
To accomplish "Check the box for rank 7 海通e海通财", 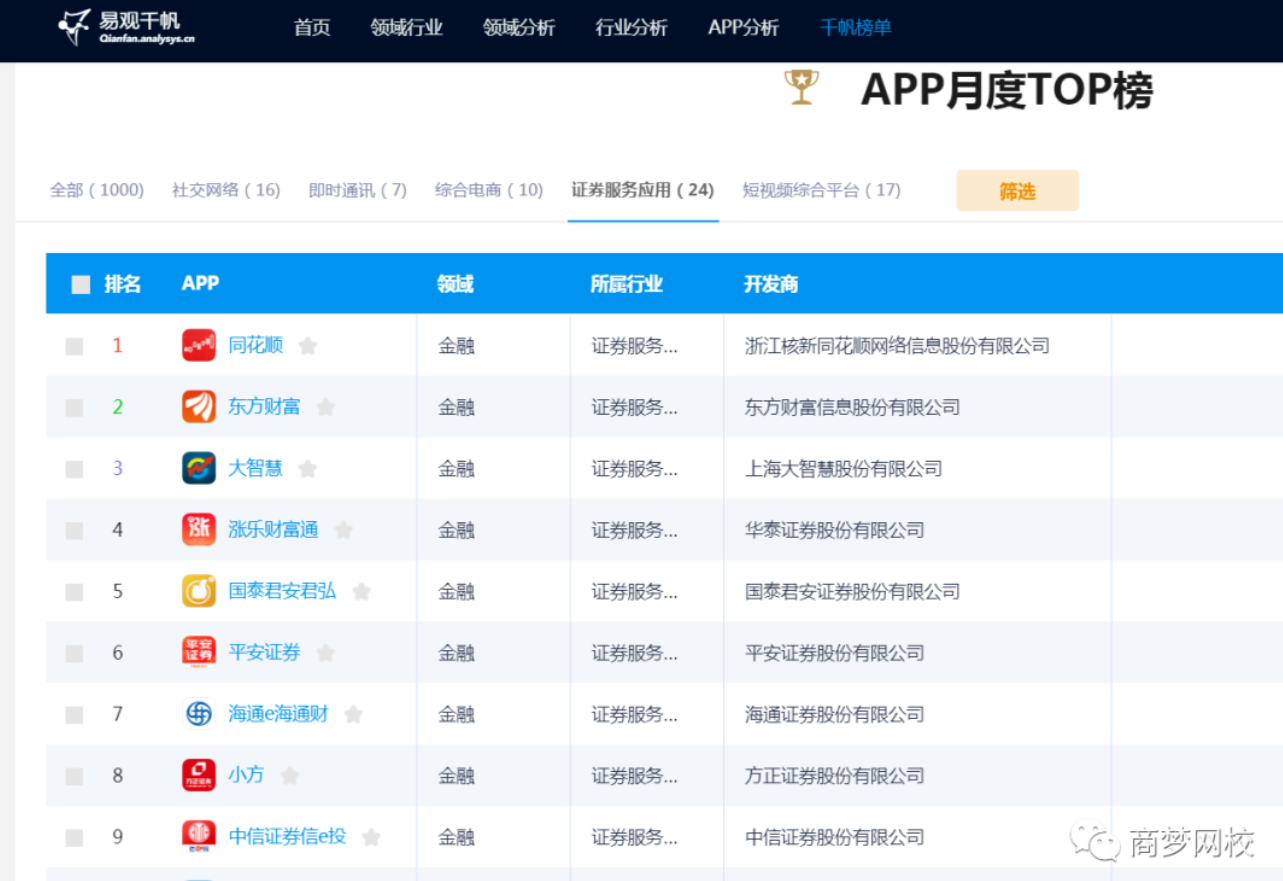I will click(x=74, y=715).
